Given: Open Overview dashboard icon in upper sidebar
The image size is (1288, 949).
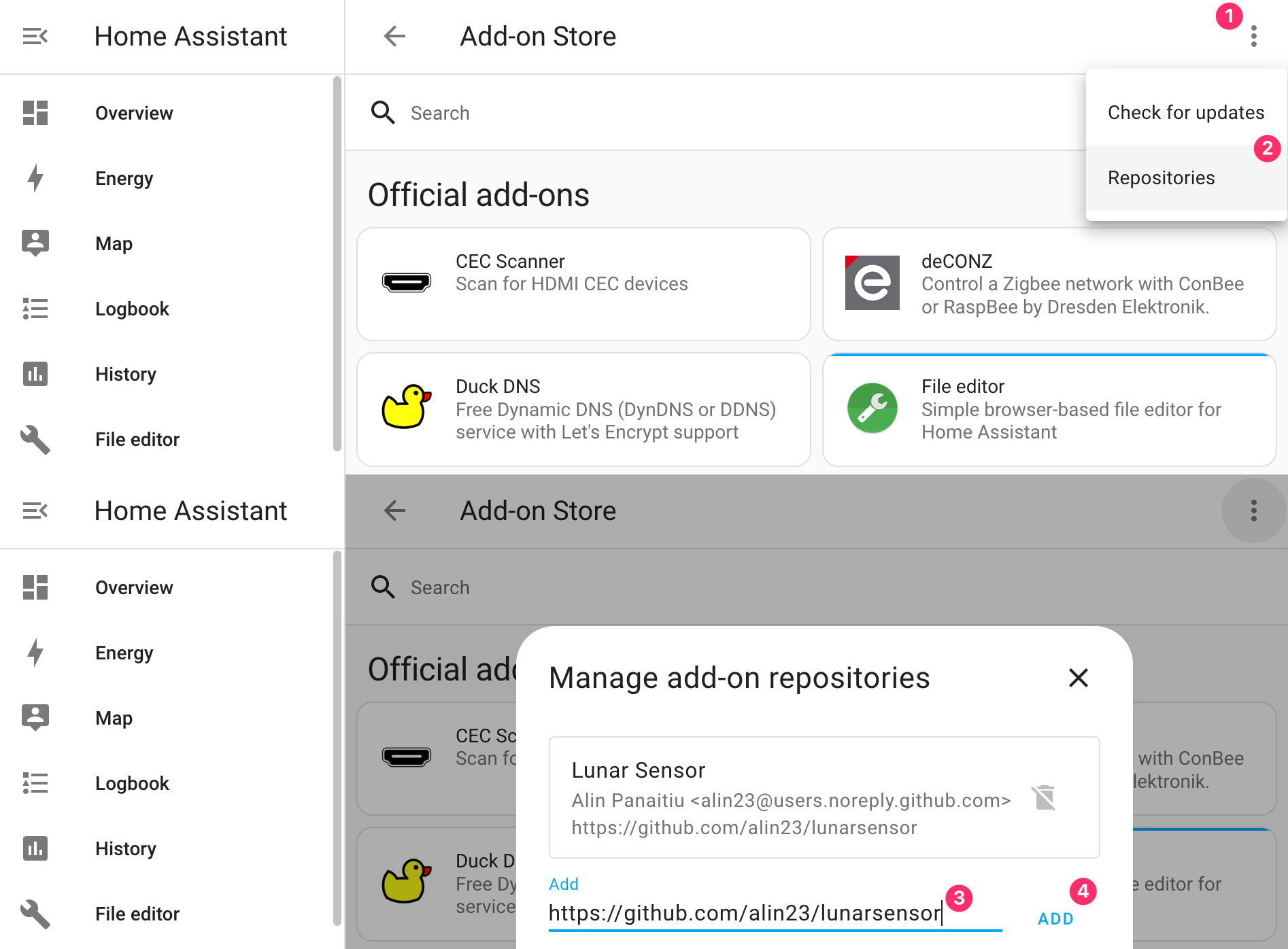Looking at the screenshot, I should tap(35, 113).
